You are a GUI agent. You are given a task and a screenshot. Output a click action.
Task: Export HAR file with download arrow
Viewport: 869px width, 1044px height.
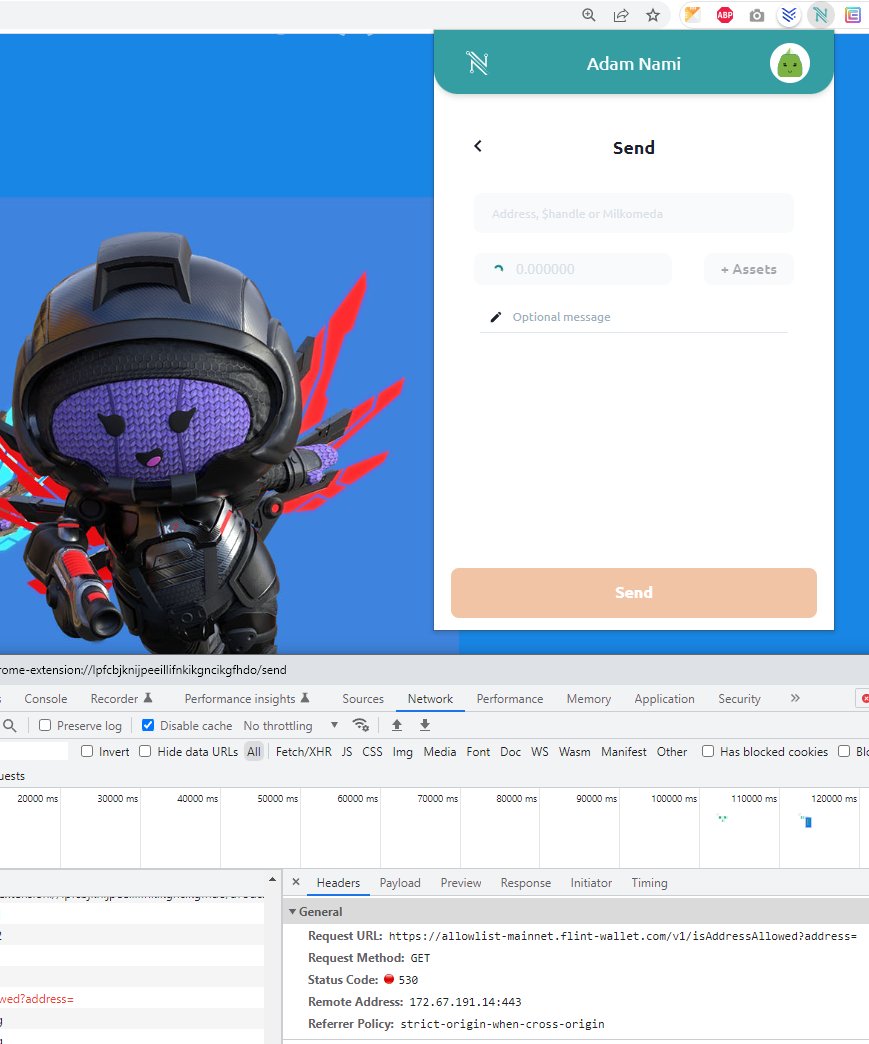point(425,725)
